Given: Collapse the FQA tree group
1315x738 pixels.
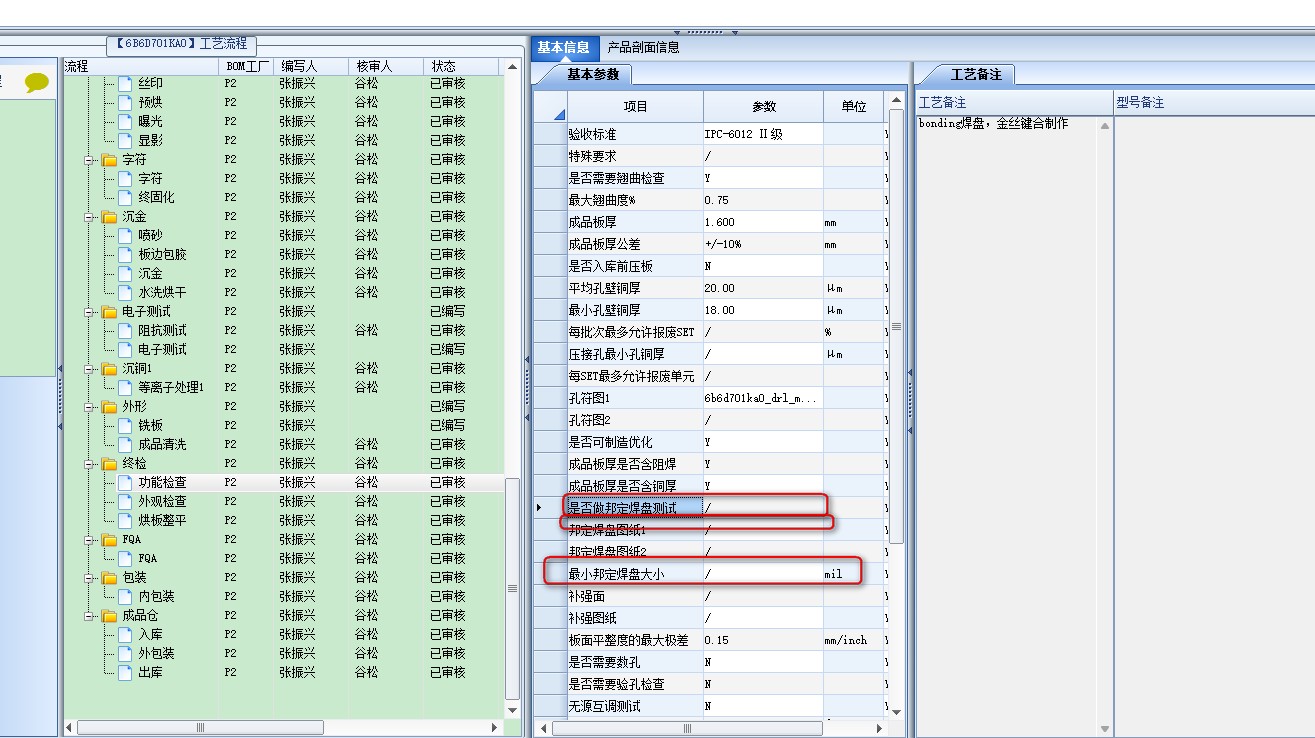Looking at the screenshot, I should pyautogui.click(x=89, y=539).
